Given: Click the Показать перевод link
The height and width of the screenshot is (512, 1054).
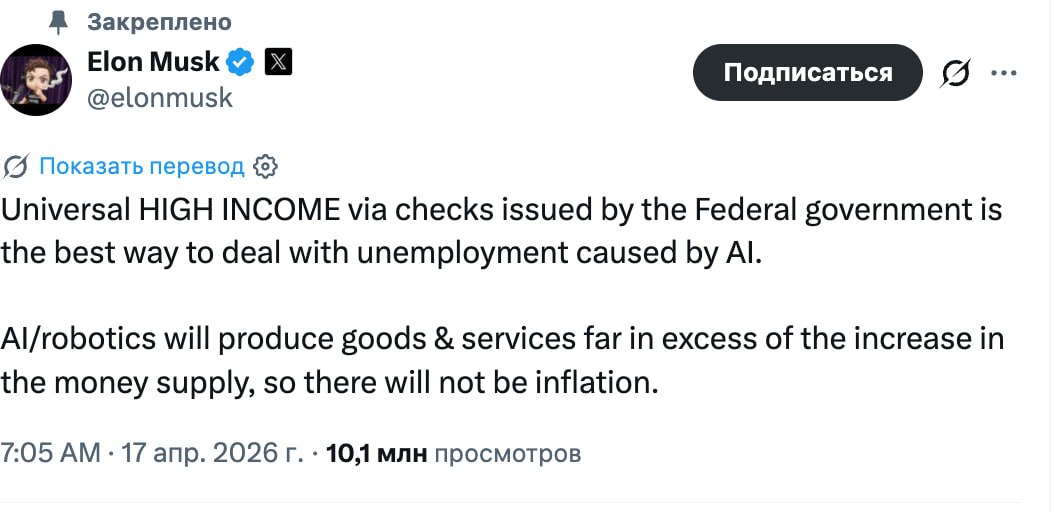Looking at the screenshot, I should click(x=141, y=166).
